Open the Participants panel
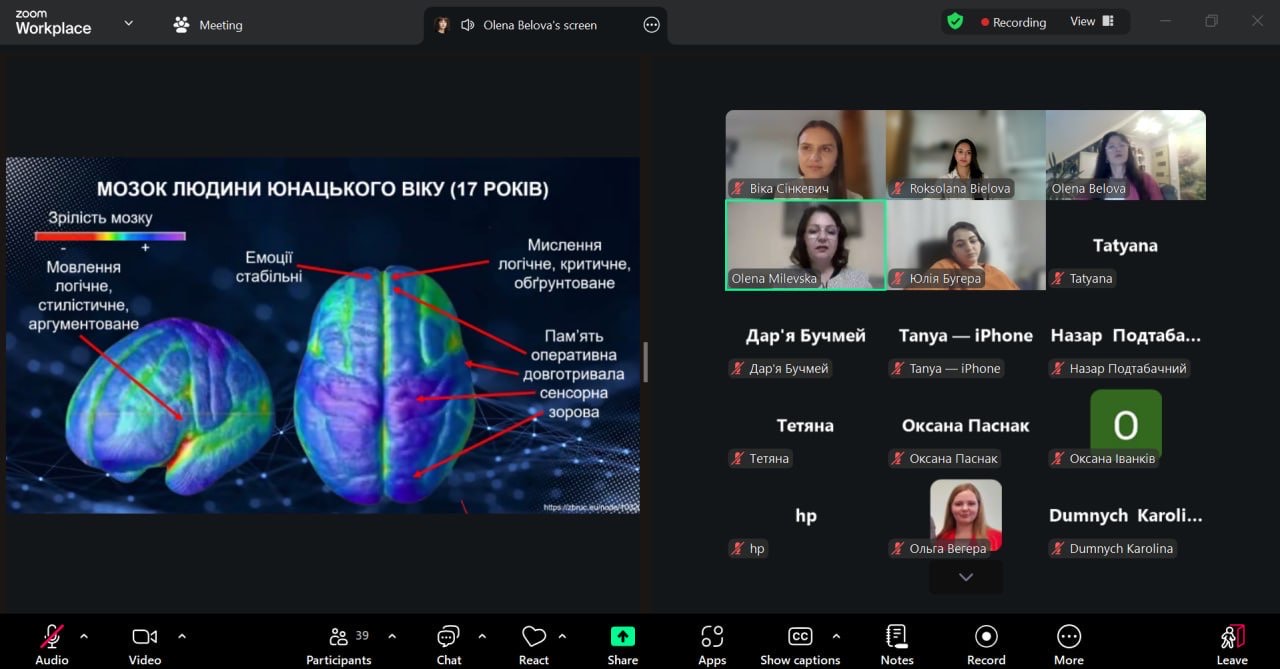Viewport: 1280px width, 669px height. [x=339, y=644]
